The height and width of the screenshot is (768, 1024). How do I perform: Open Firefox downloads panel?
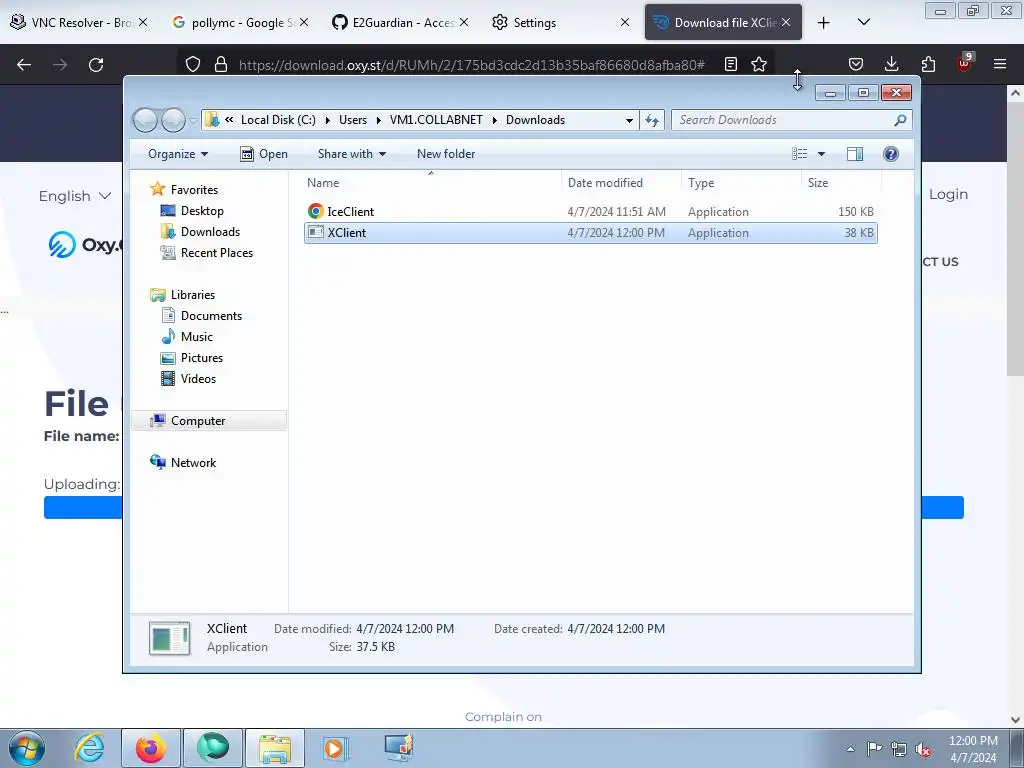click(x=891, y=65)
